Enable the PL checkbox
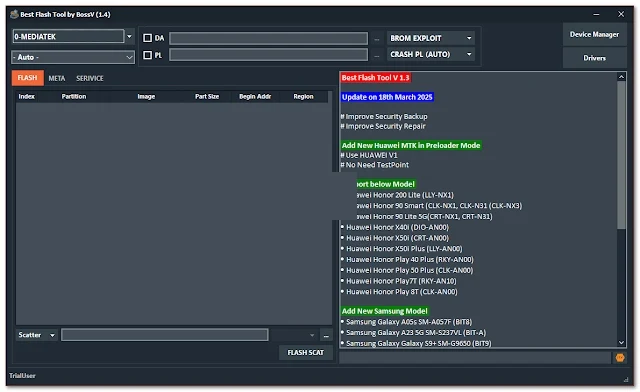This screenshot has height=392, width=640. pyautogui.click(x=147, y=55)
